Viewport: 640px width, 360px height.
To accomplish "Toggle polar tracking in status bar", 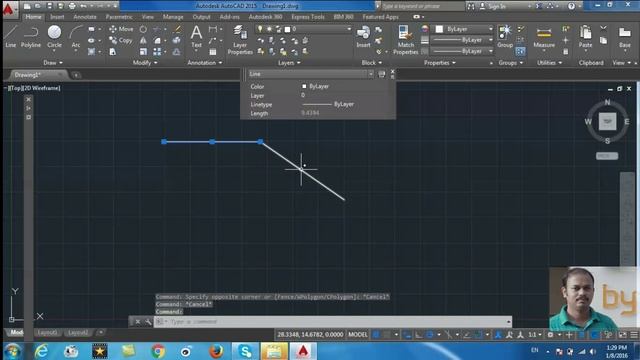I will point(430,335).
